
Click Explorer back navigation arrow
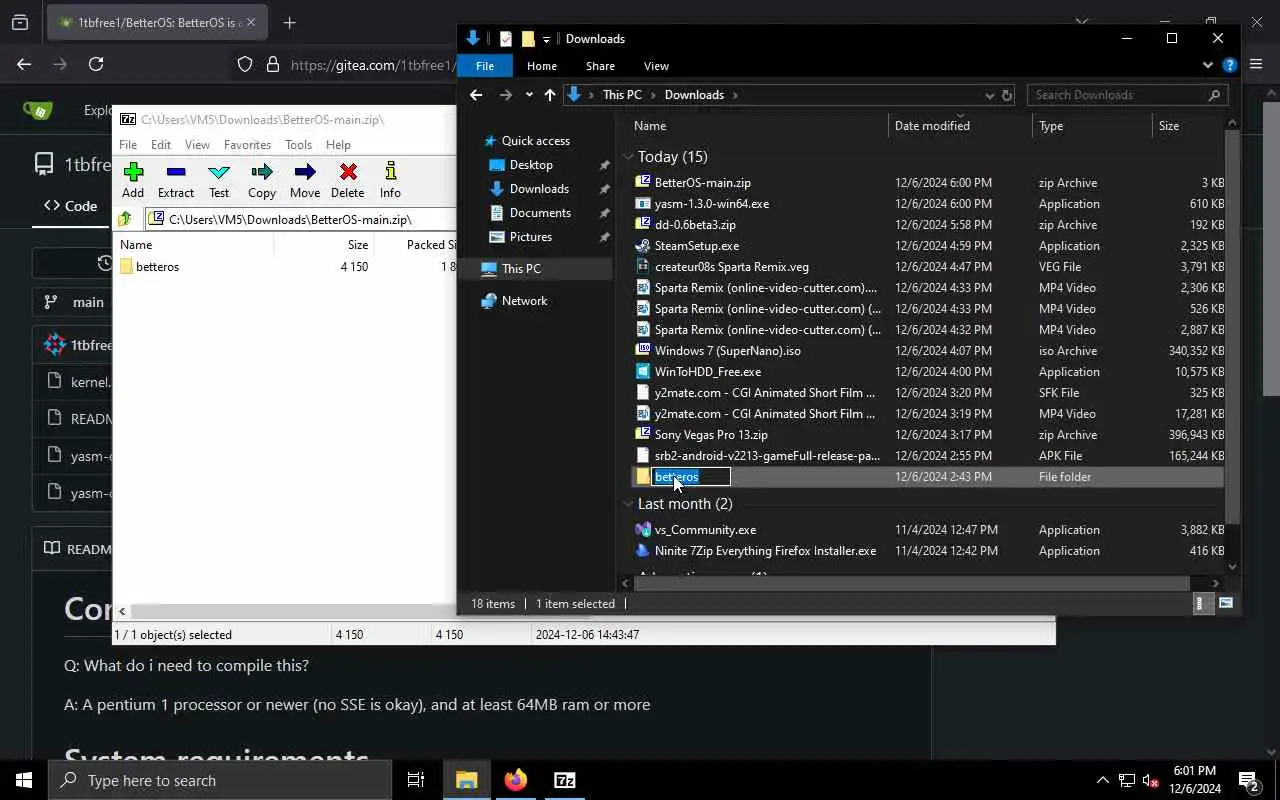pyautogui.click(x=476, y=95)
